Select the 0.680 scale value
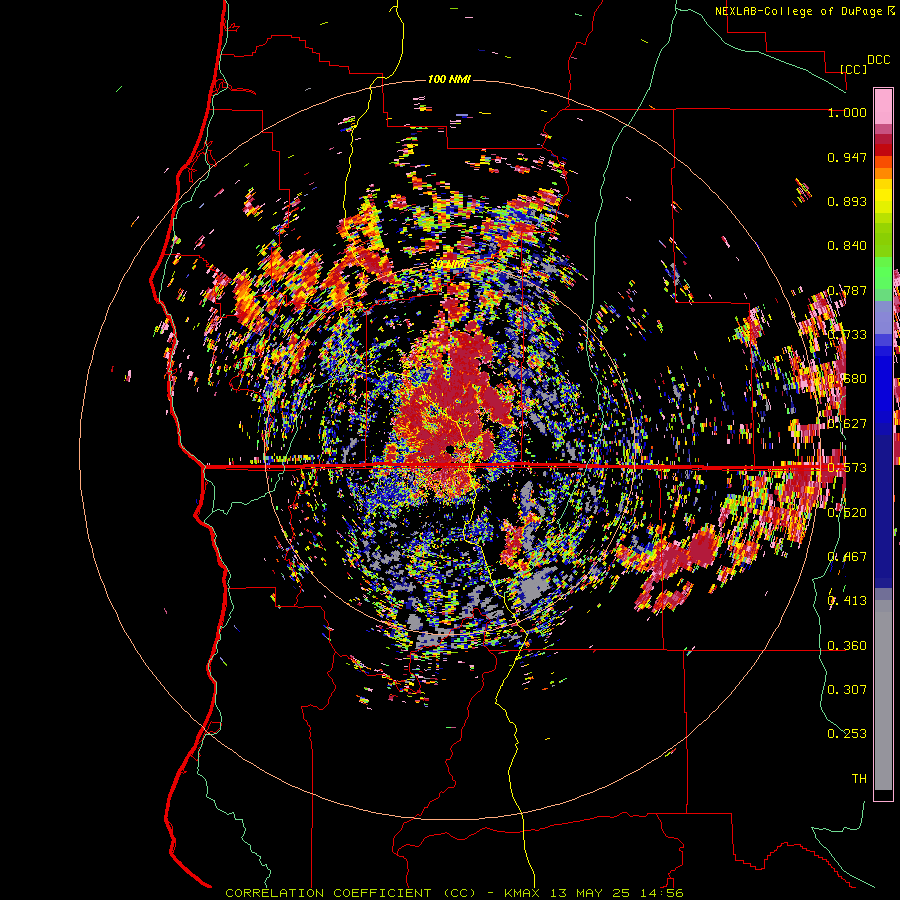The height and width of the screenshot is (900, 900). (x=847, y=379)
